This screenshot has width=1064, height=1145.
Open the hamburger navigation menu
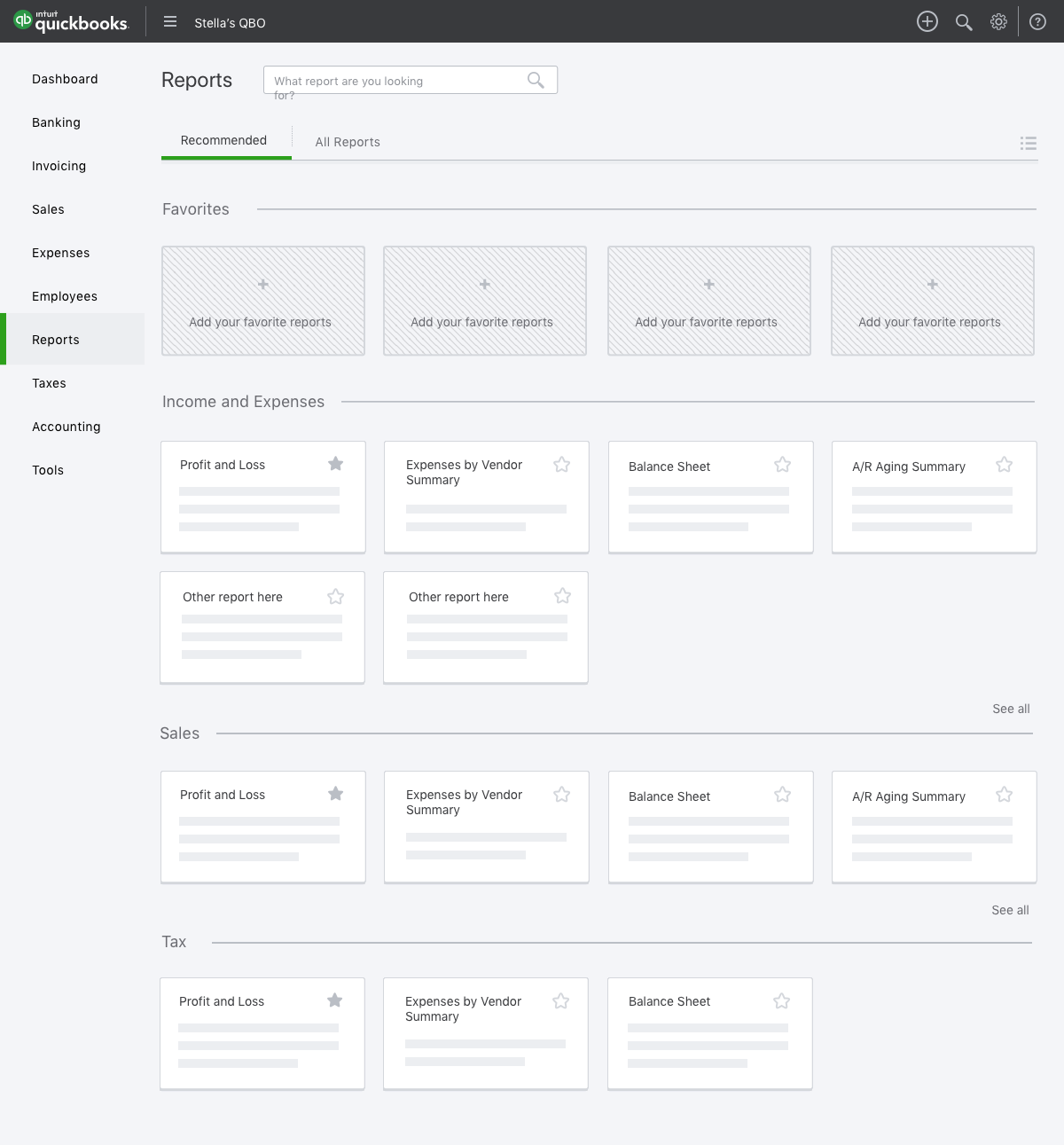170,22
